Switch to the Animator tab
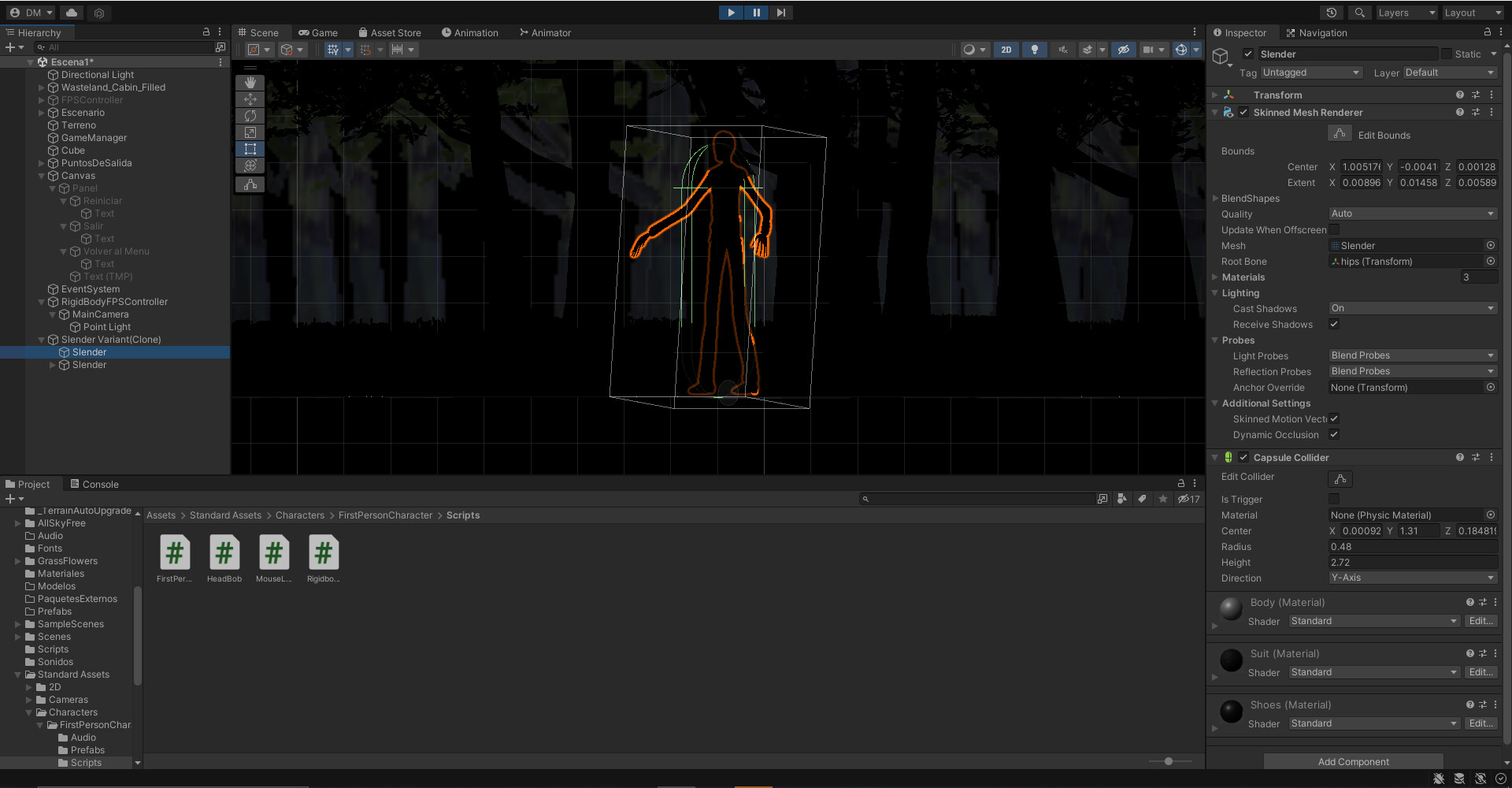This screenshot has height=788, width=1512. click(x=545, y=32)
